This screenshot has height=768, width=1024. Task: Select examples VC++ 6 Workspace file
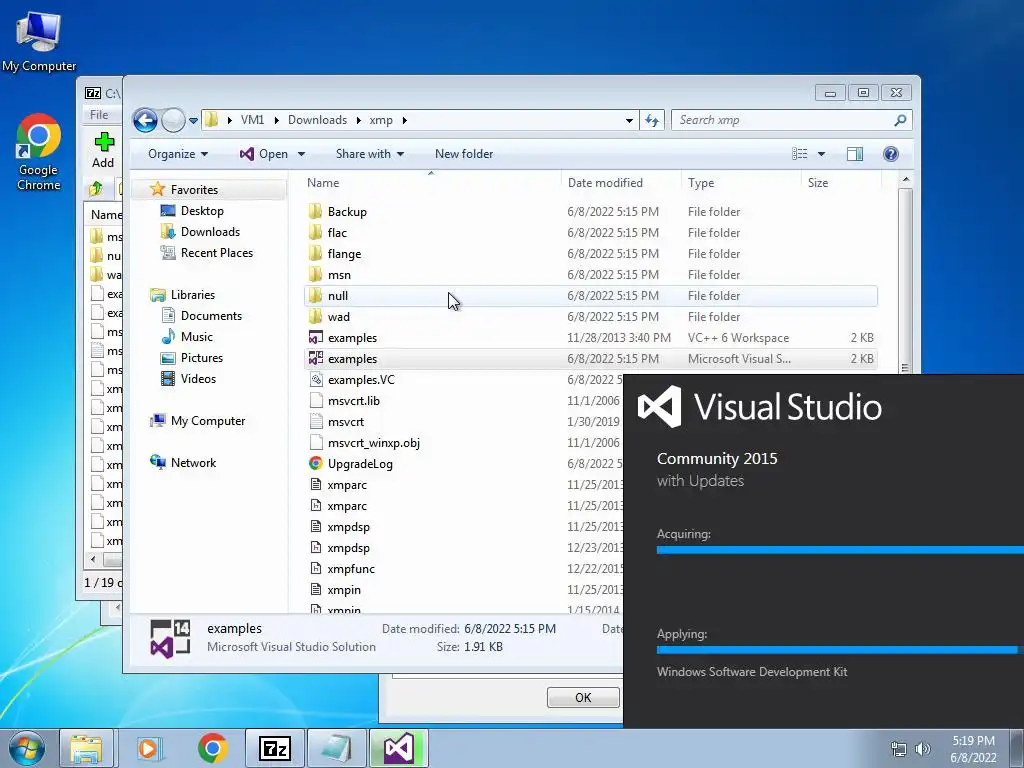[590, 338]
